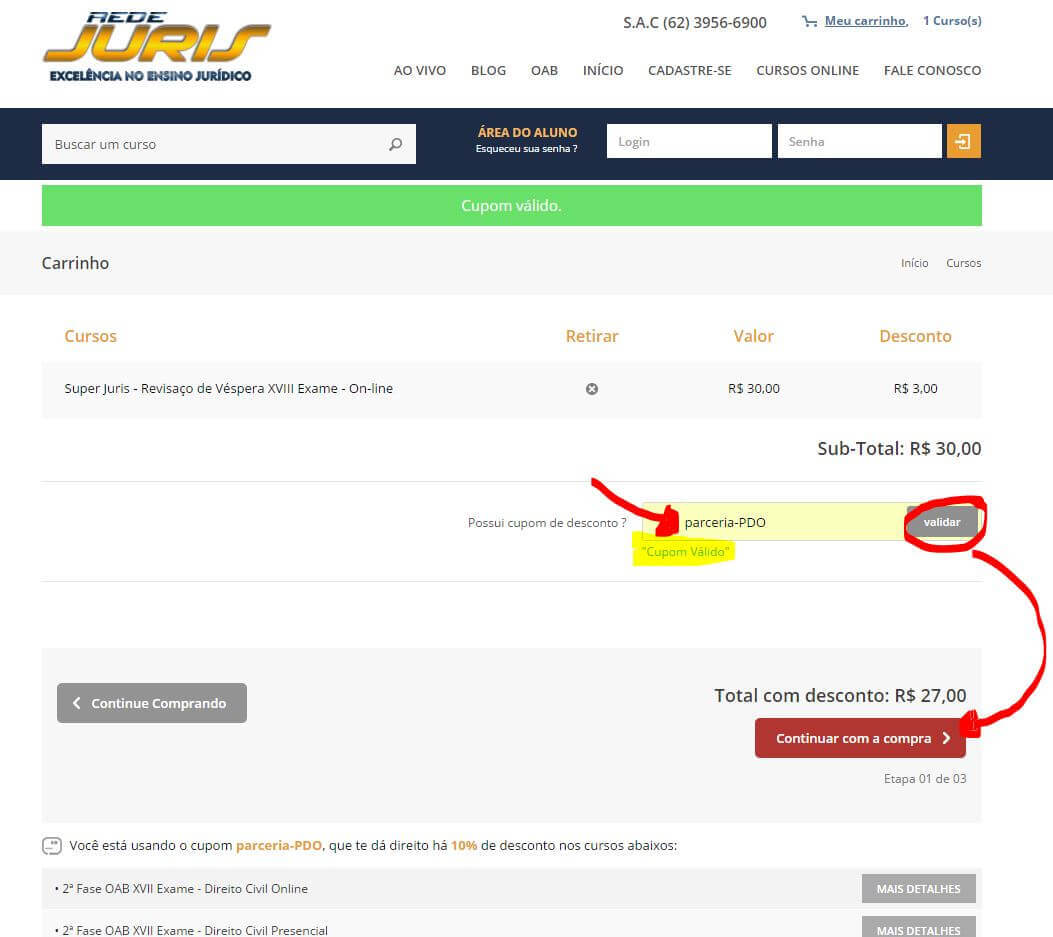Click the Cursos breadcrumb link
1053x937 pixels.
[964, 263]
